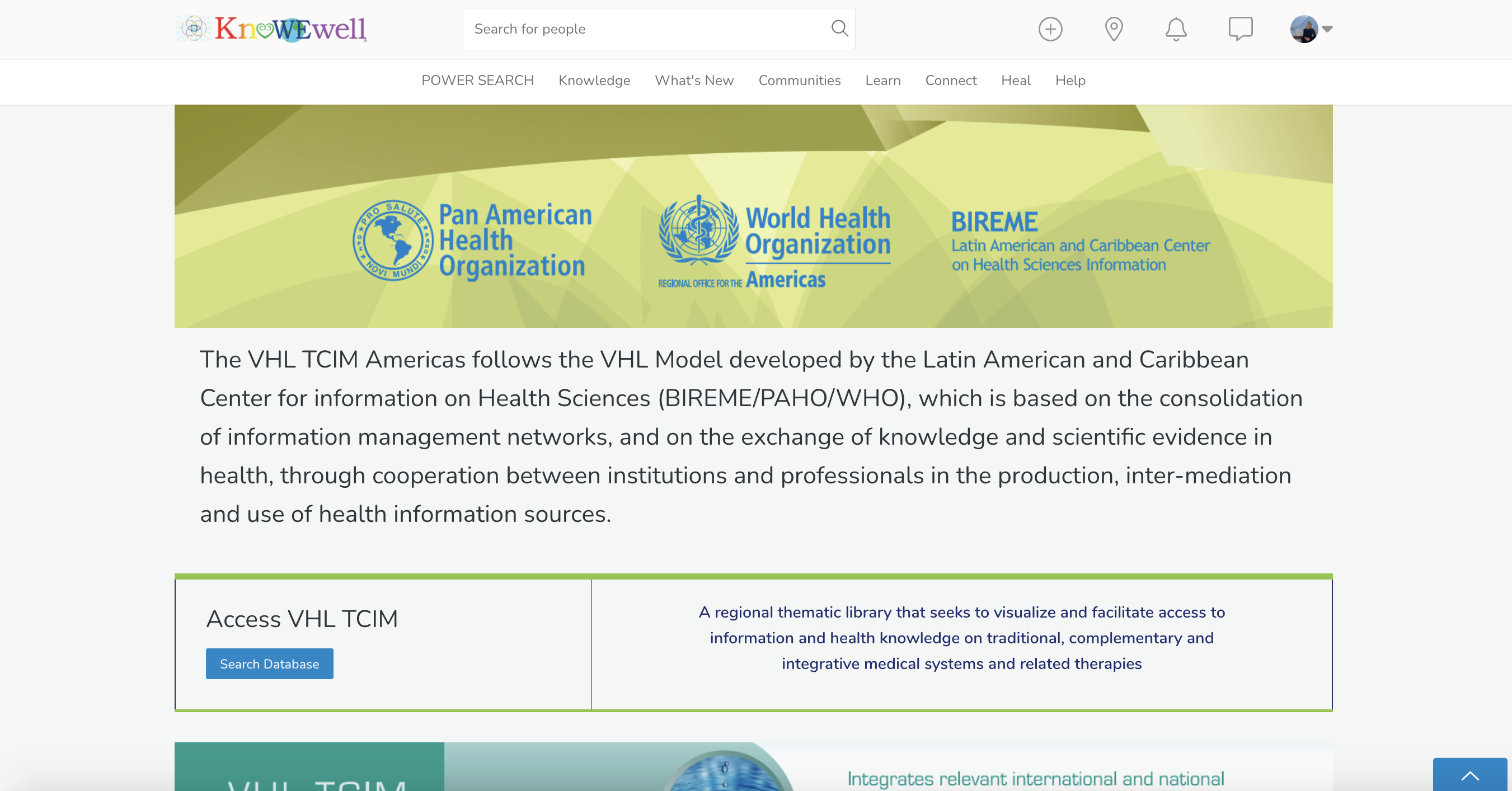
Task: Click the Pan American Health Organization logo
Action: [x=472, y=241]
